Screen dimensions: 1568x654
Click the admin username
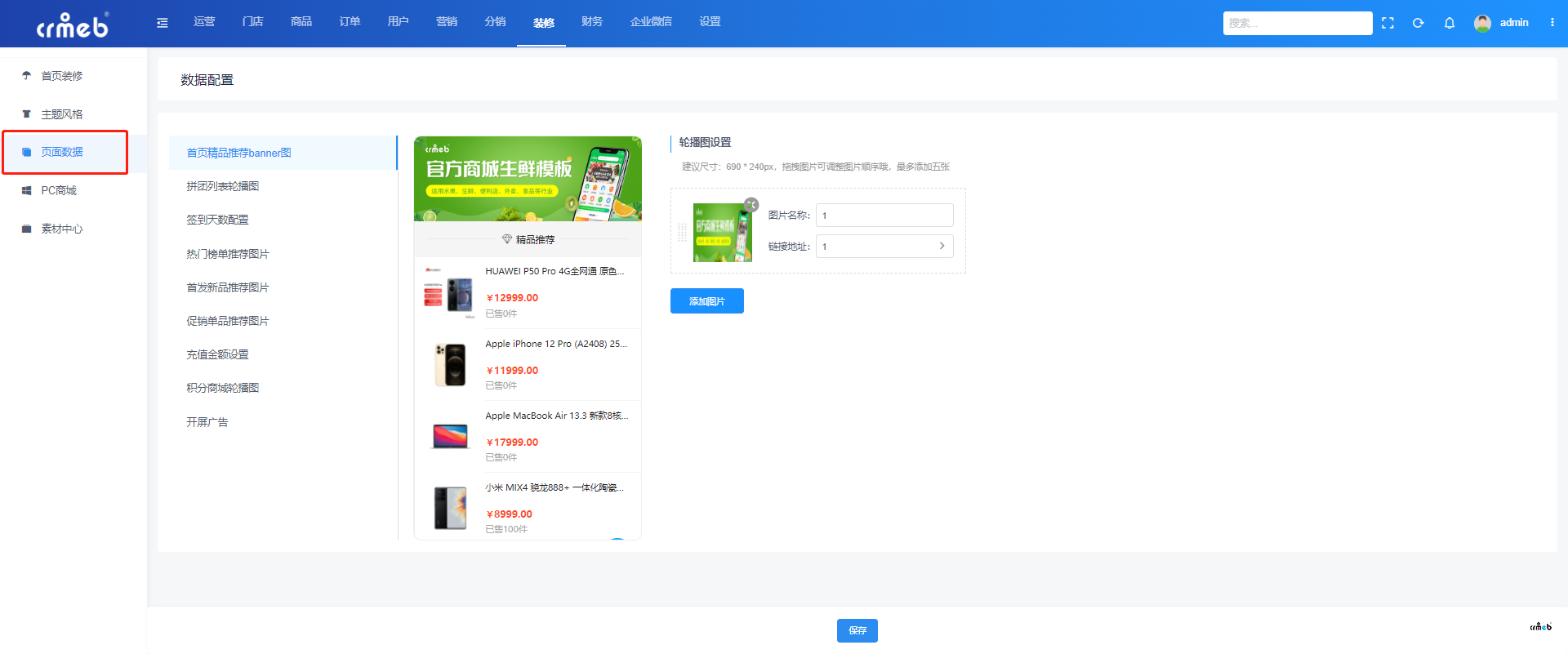(1514, 23)
